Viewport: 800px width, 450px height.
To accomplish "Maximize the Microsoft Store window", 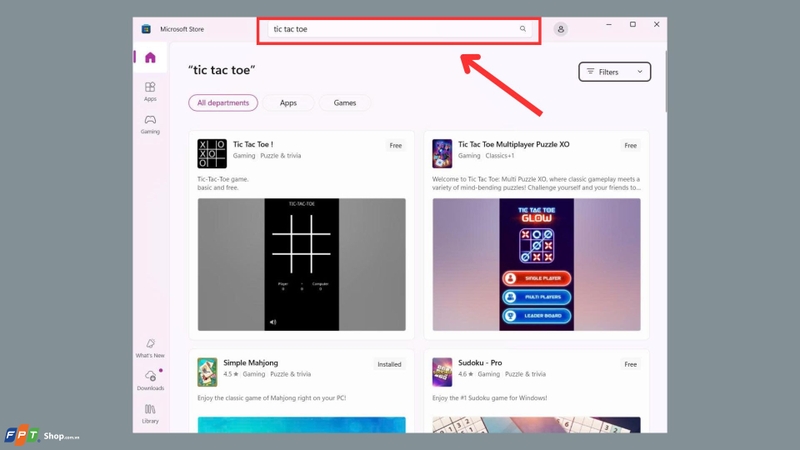I will [633, 24].
